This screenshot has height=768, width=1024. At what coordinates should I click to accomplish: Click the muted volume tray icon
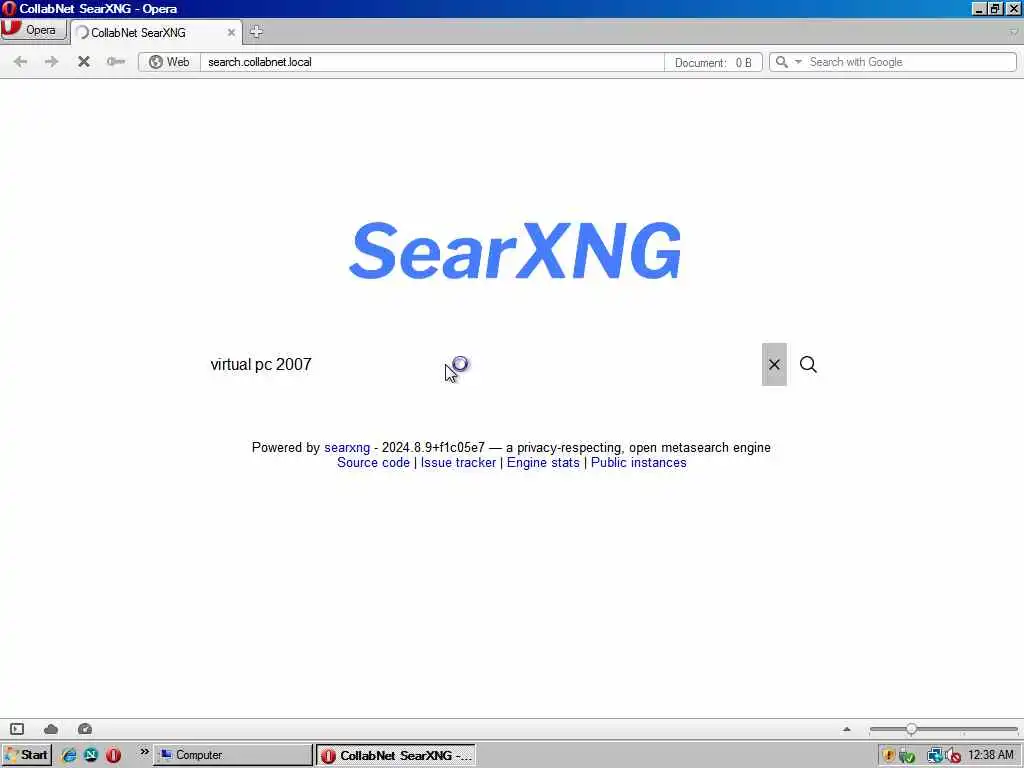click(x=953, y=756)
